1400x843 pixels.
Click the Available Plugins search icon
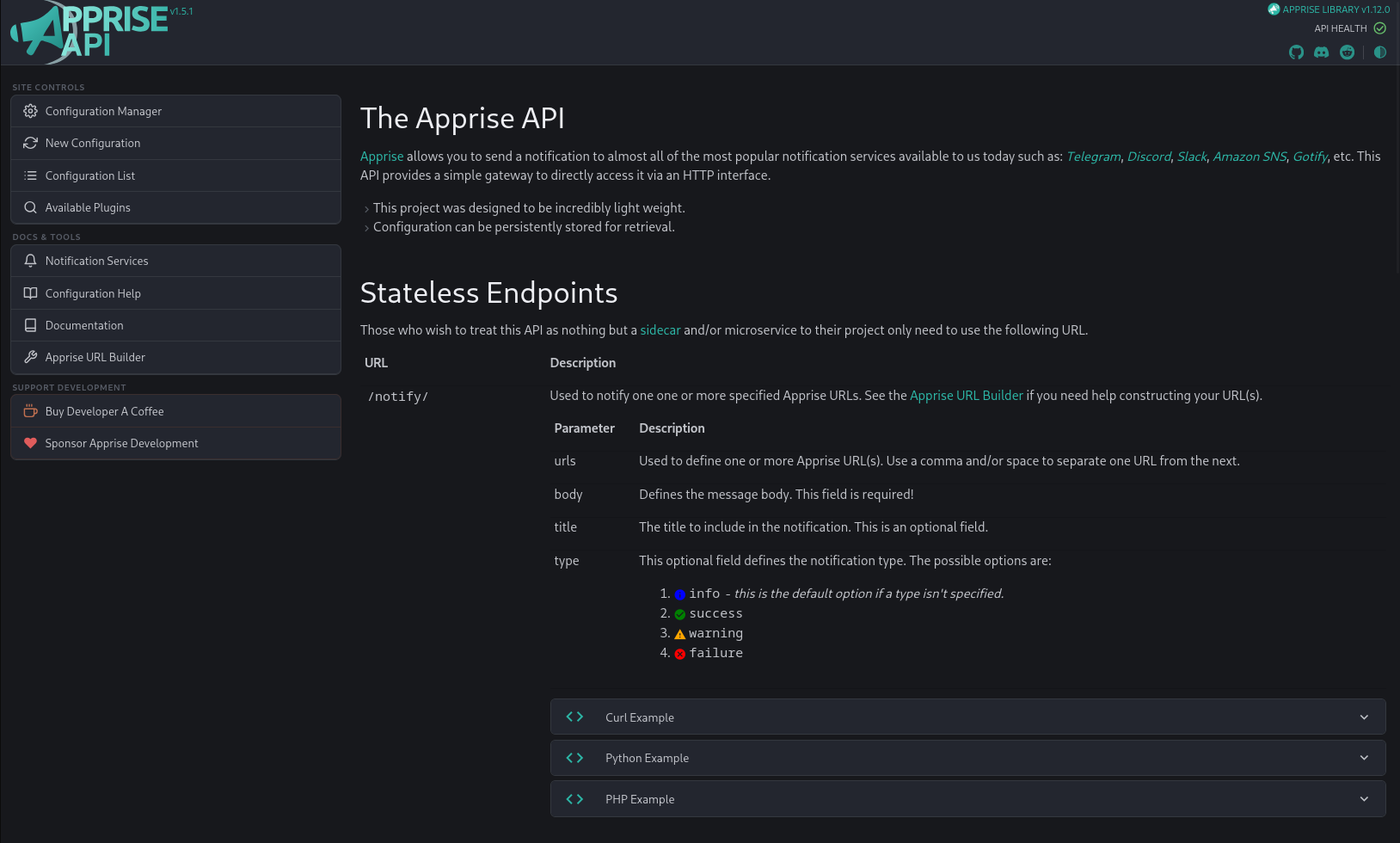[x=30, y=207]
